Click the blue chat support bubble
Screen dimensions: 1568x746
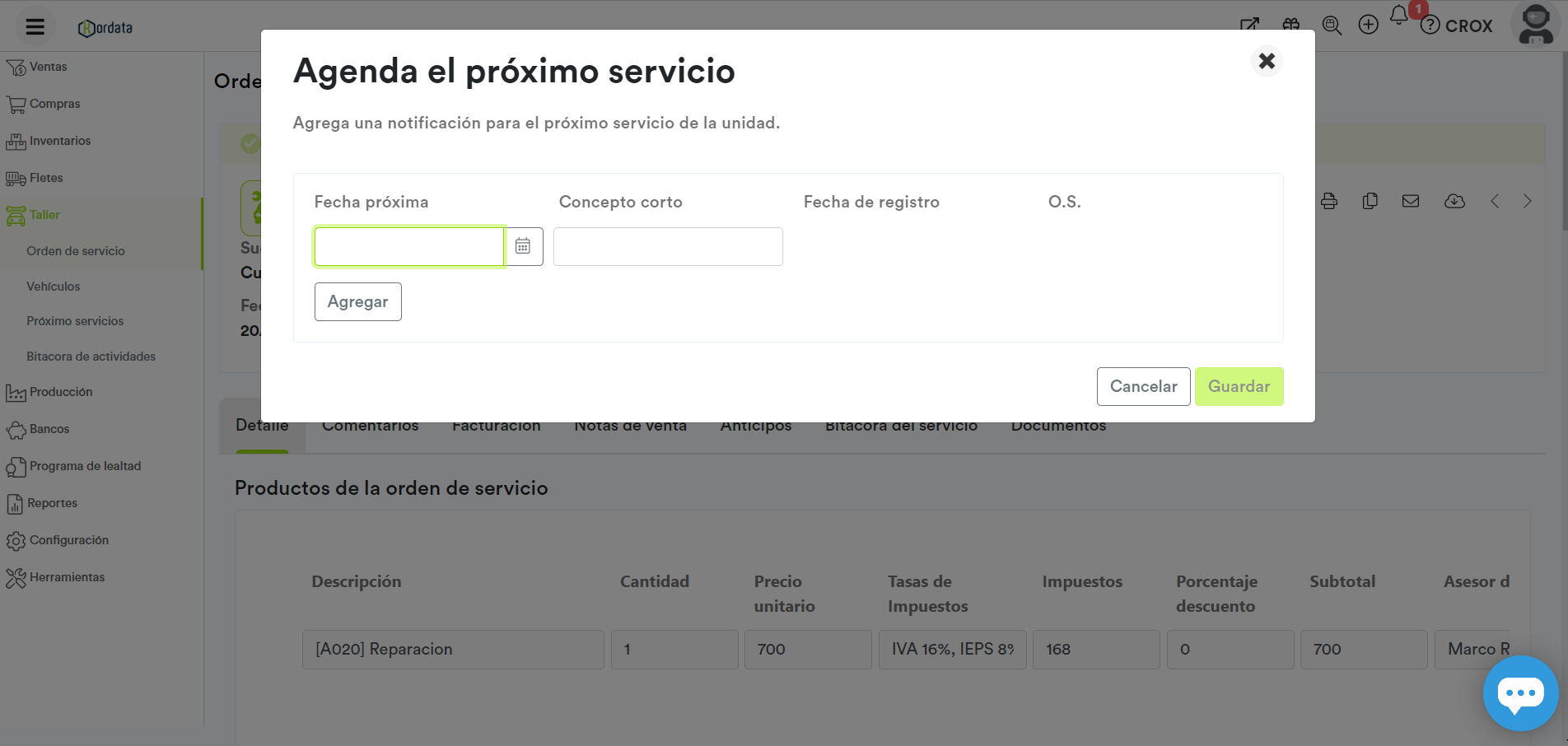(x=1520, y=692)
